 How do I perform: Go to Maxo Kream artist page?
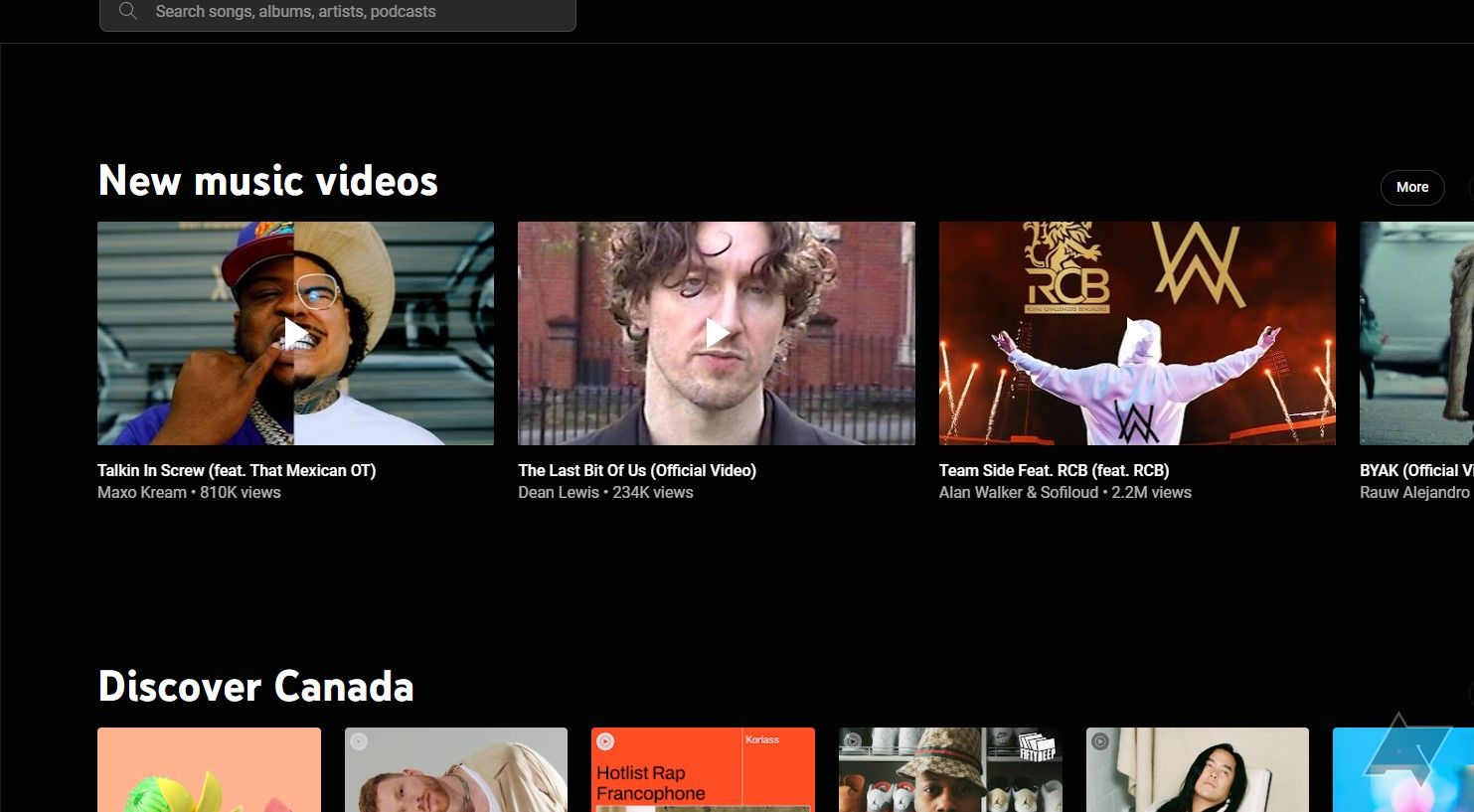[x=142, y=492]
